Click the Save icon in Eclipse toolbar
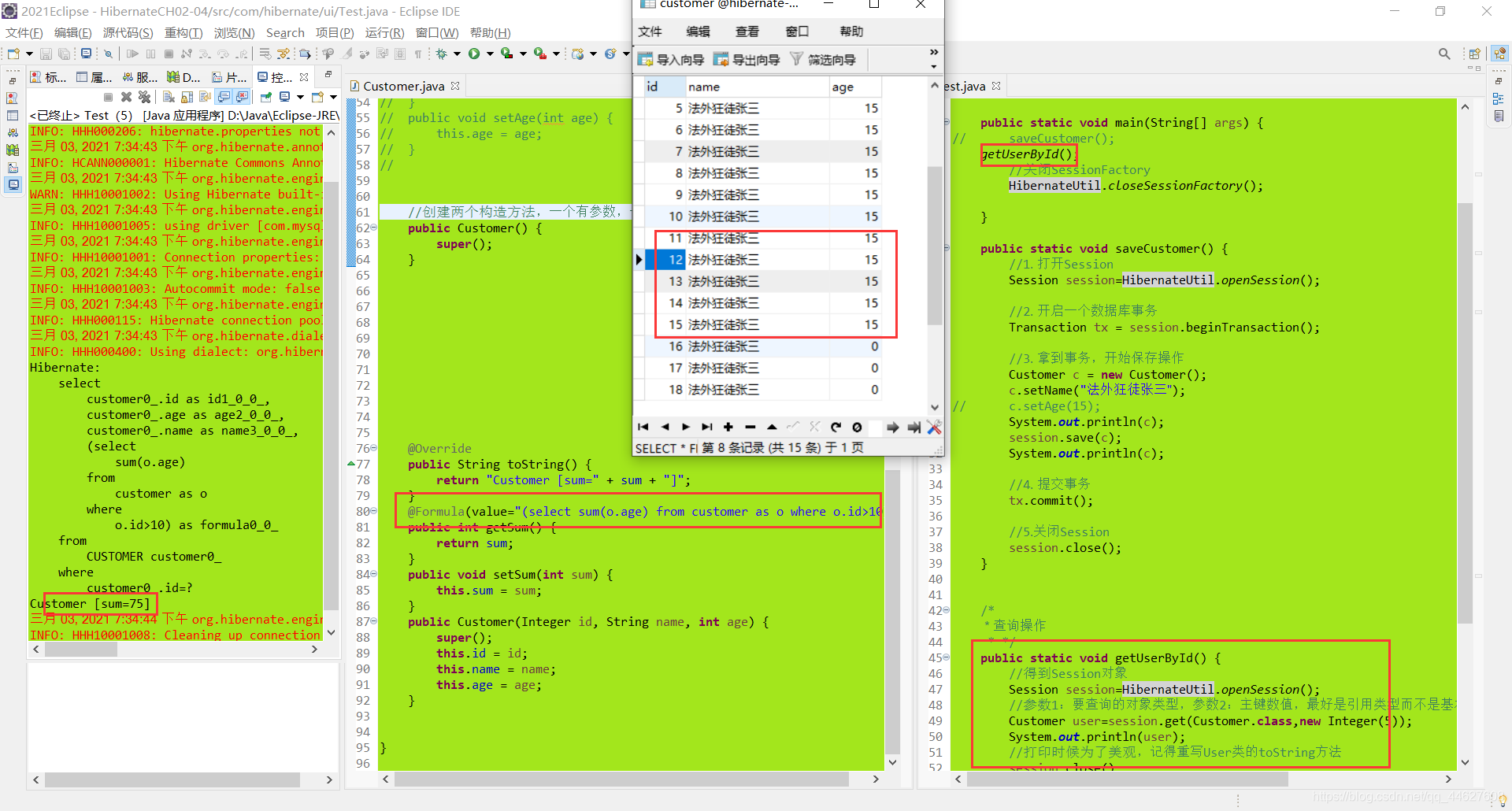This screenshot has height=811, width=1512. click(x=46, y=54)
